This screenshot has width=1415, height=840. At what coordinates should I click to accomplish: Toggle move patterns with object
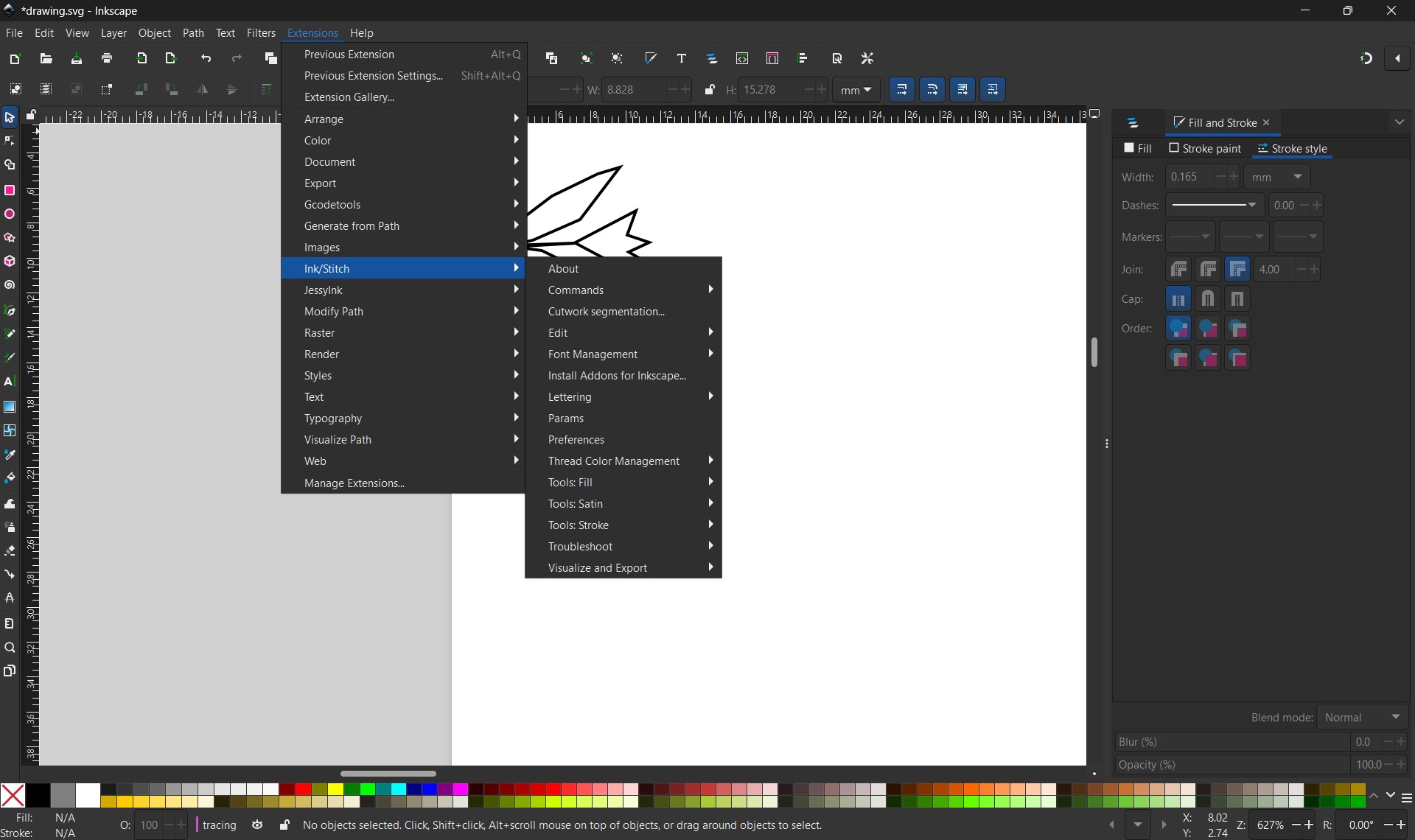[x=993, y=90]
